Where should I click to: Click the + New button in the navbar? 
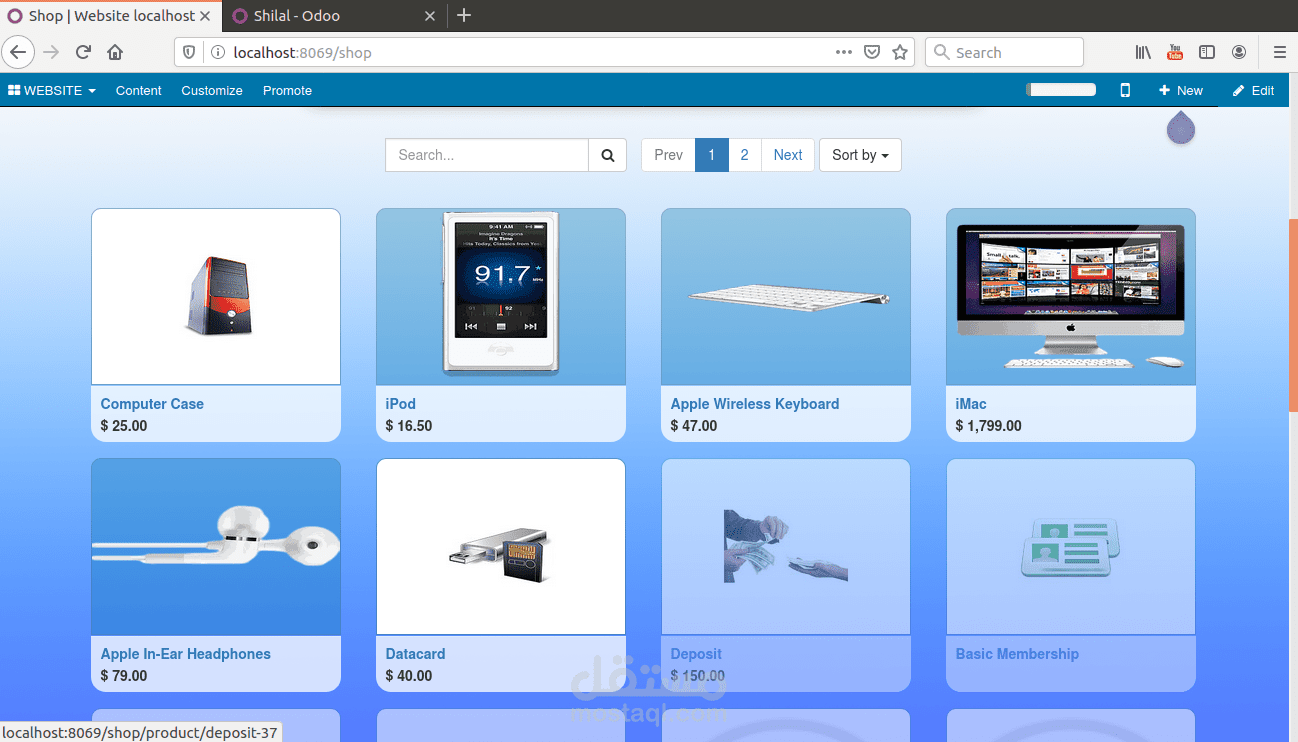click(x=1180, y=90)
